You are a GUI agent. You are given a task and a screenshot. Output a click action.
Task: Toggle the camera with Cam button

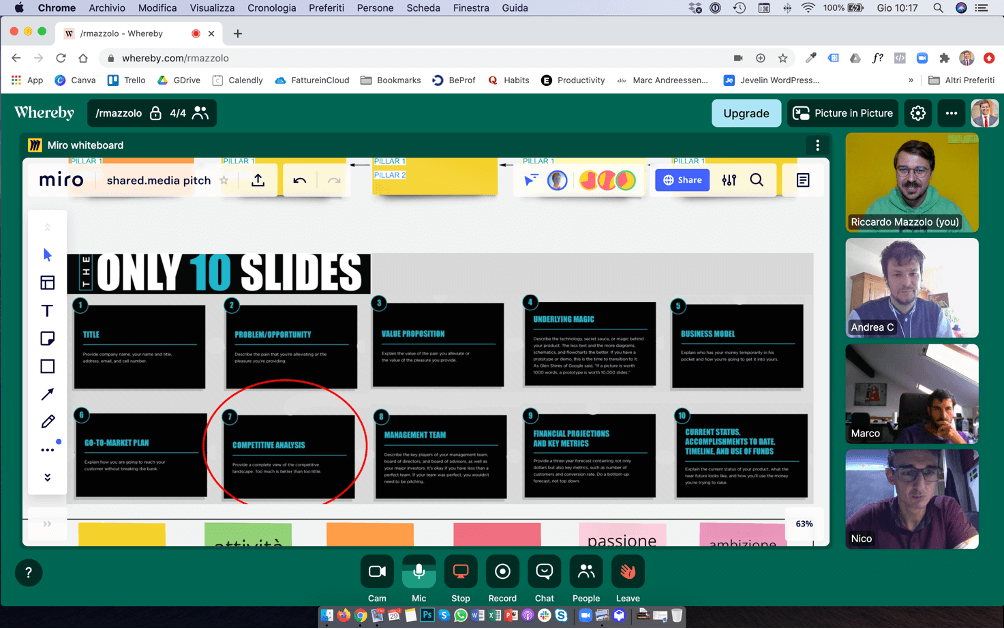(x=377, y=572)
